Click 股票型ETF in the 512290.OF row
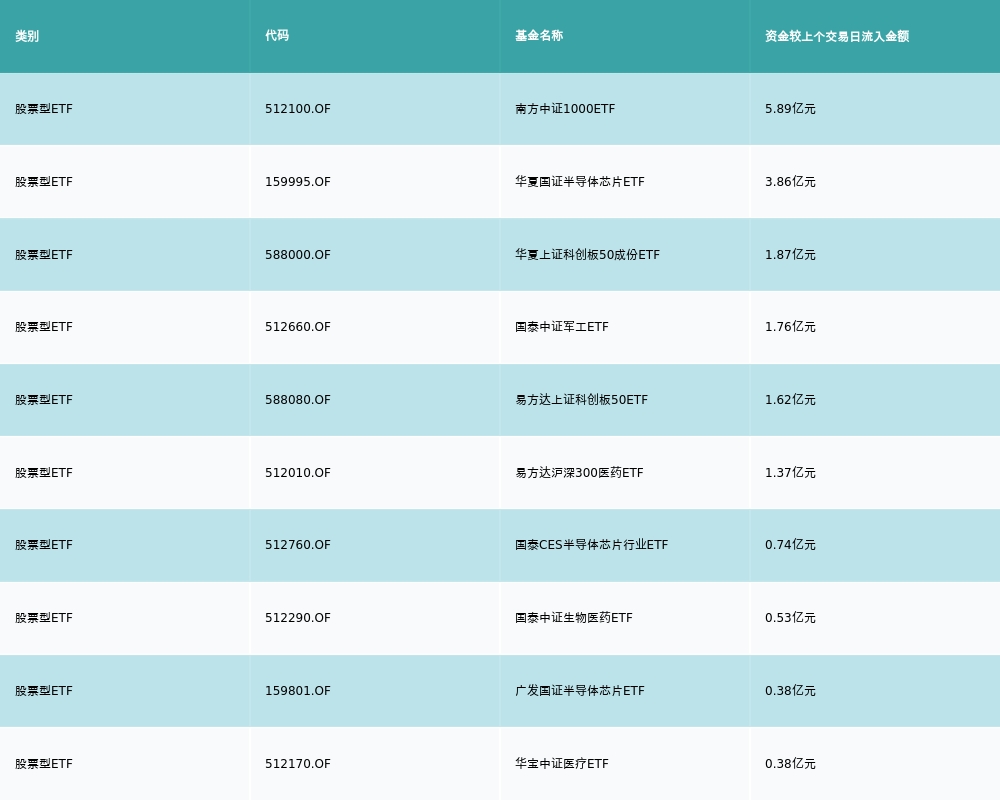The width and height of the screenshot is (1000, 800). [44, 618]
